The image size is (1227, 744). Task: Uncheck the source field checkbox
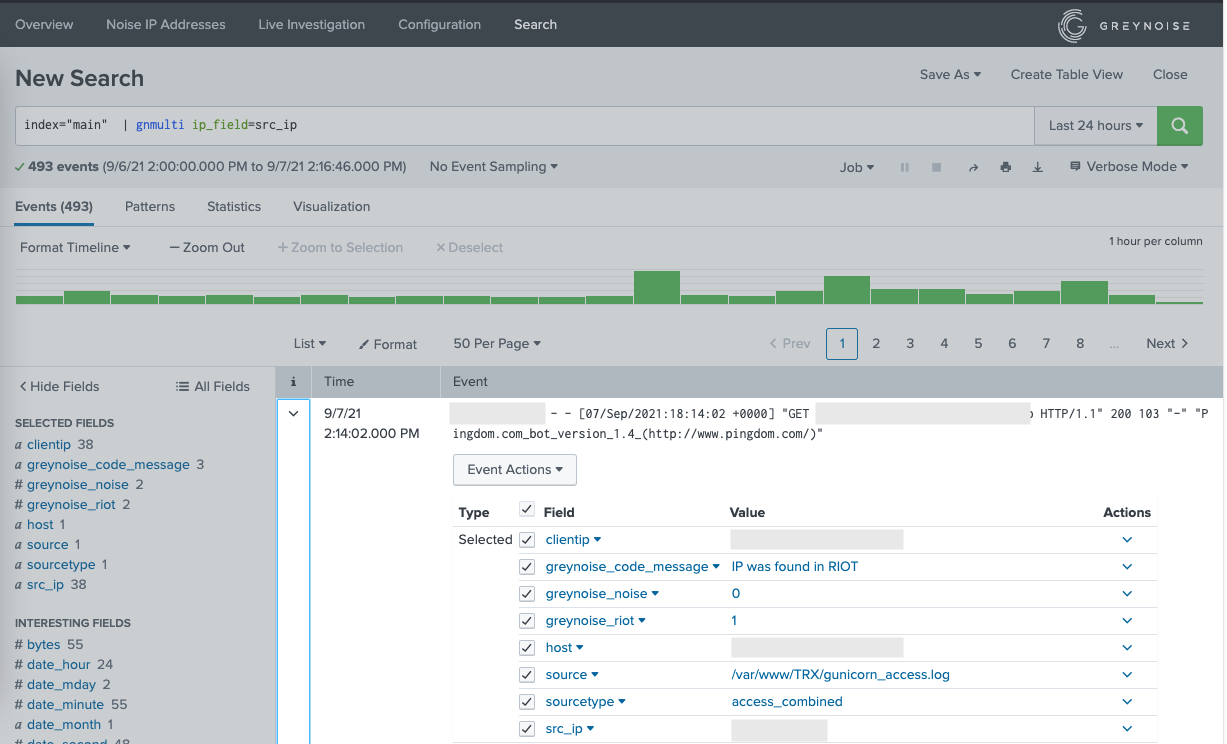pyautogui.click(x=527, y=674)
